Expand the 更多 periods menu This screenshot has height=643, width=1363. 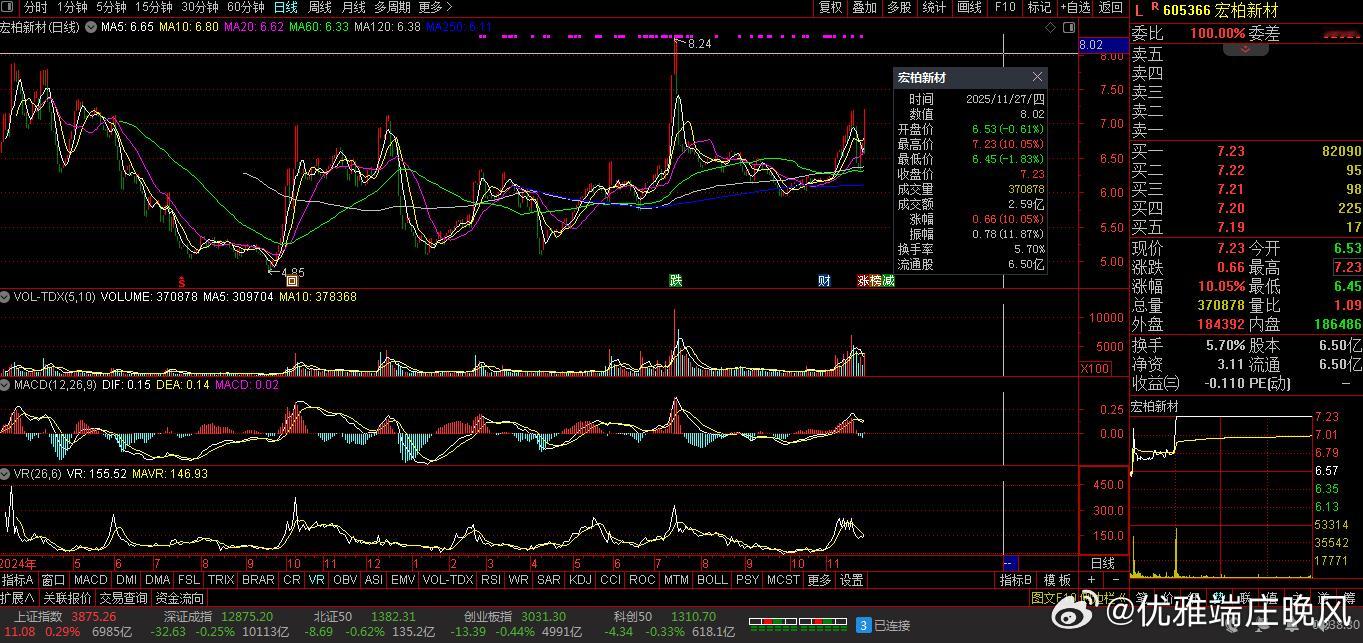tap(432, 7)
